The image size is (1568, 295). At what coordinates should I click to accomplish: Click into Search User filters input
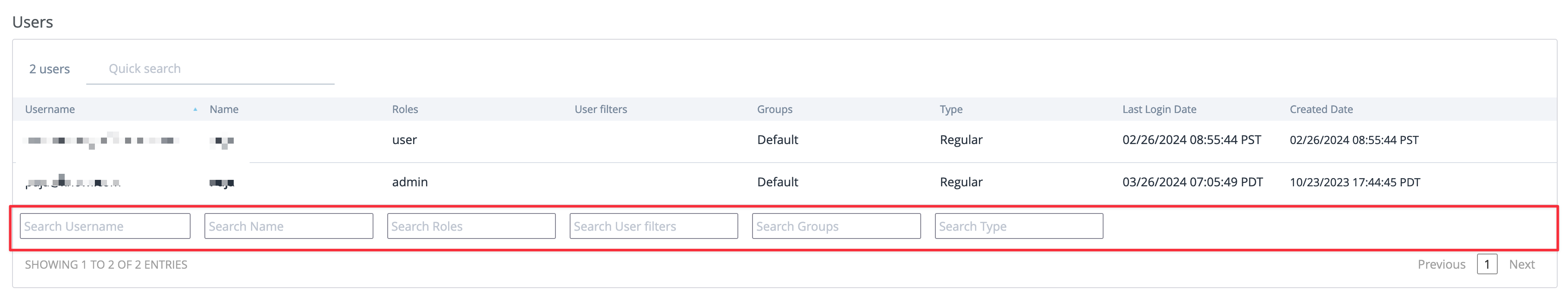point(654,226)
